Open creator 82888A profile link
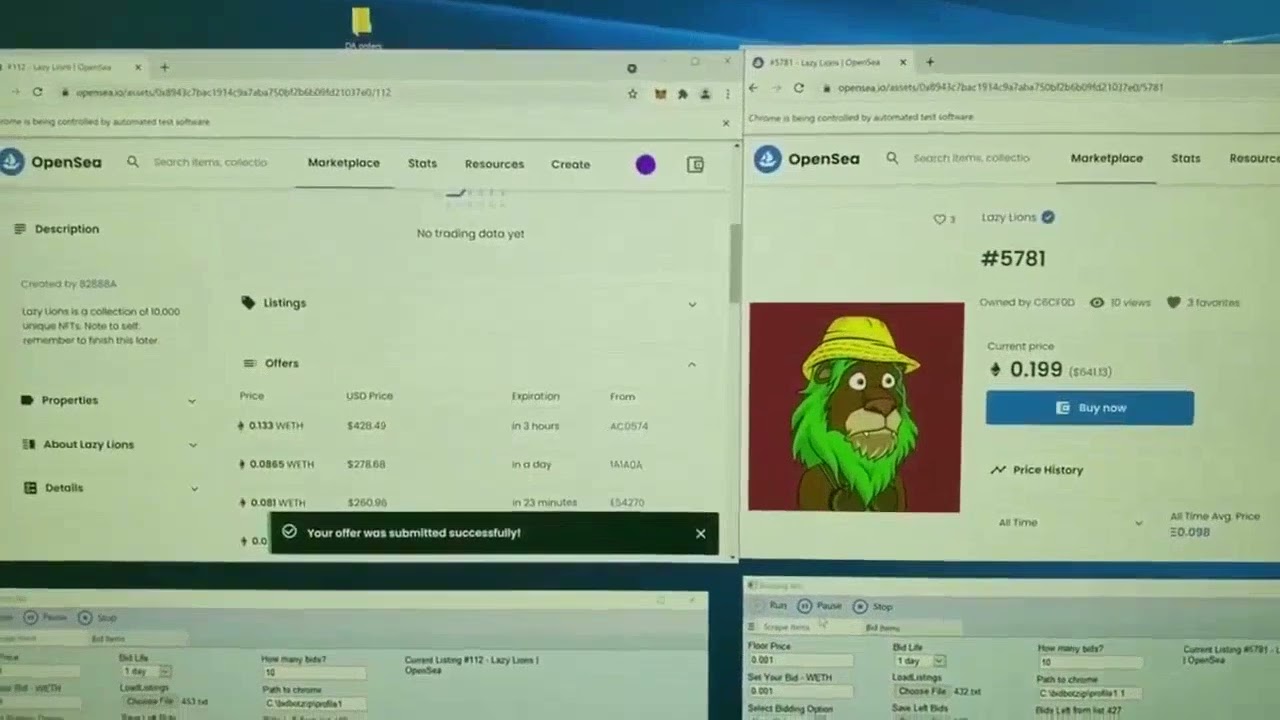The height and width of the screenshot is (720, 1280). click(x=97, y=284)
